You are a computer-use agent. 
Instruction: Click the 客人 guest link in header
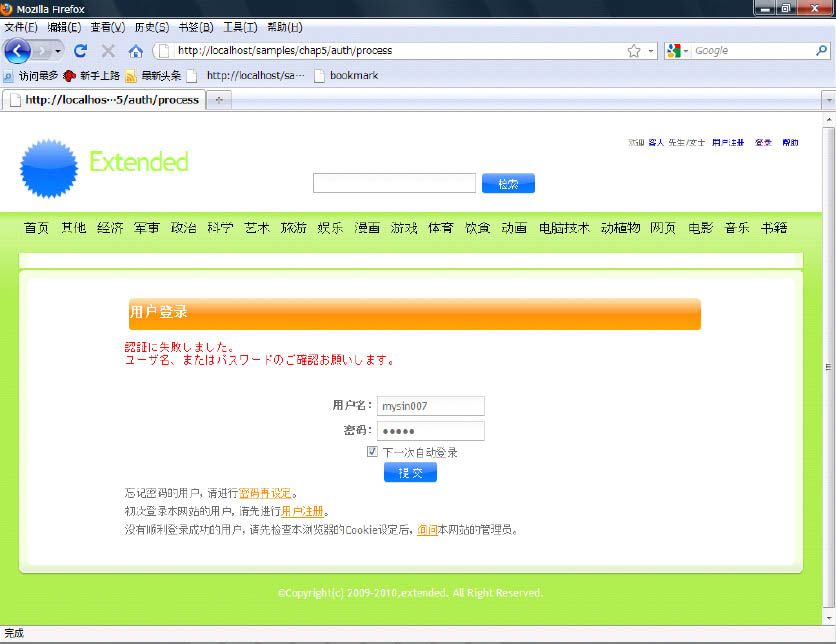pyautogui.click(x=656, y=142)
